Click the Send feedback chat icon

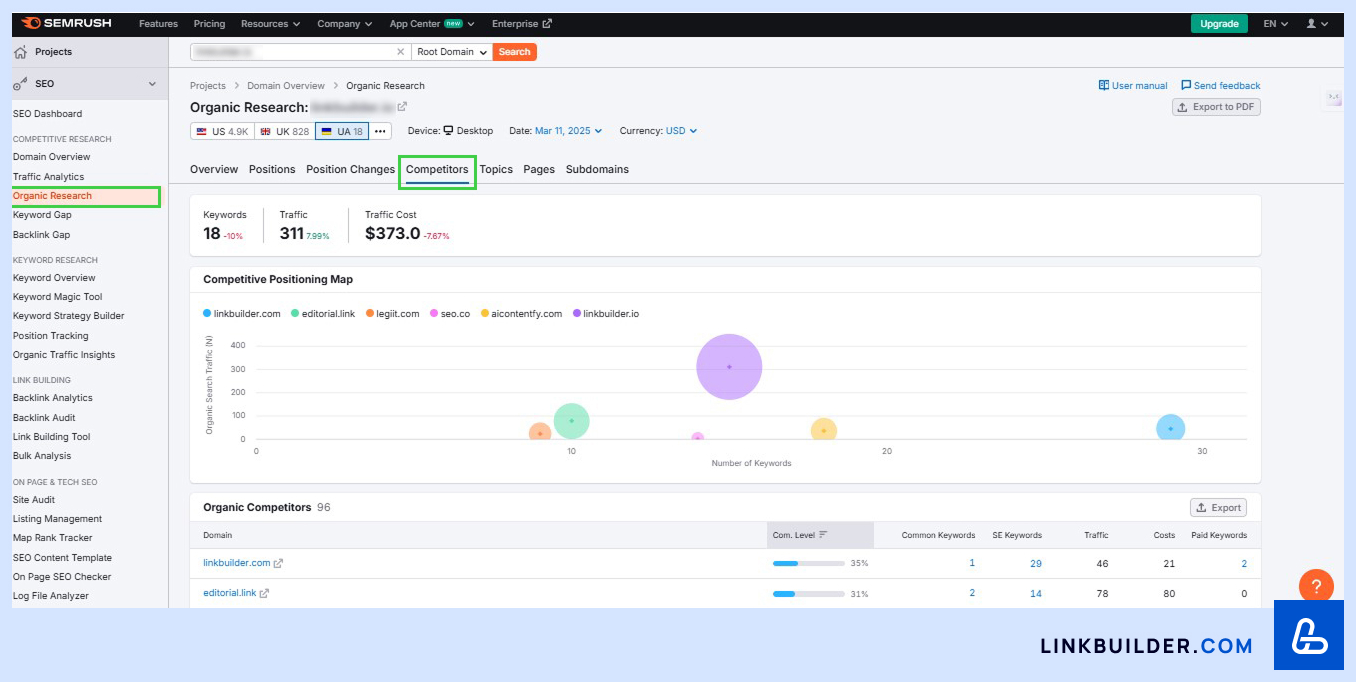[x=1186, y=86]
